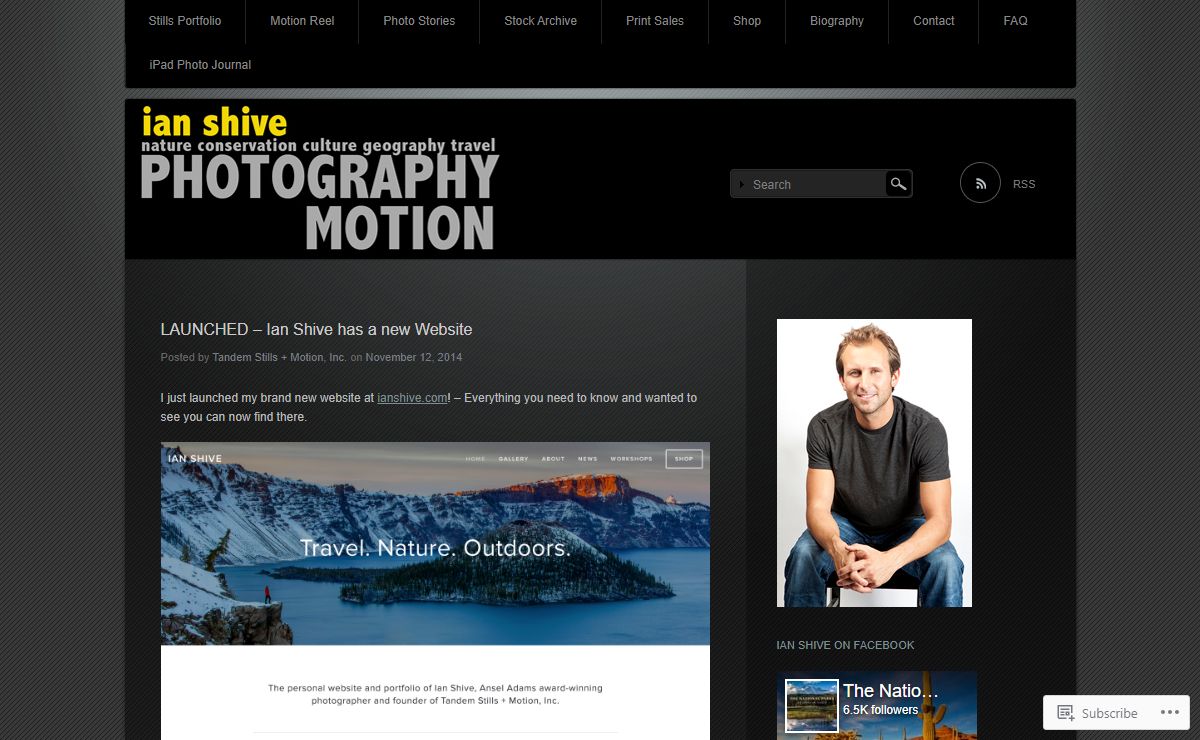
Task: Click The Natio… Facebook page title
Action: [x=891, y=690]
